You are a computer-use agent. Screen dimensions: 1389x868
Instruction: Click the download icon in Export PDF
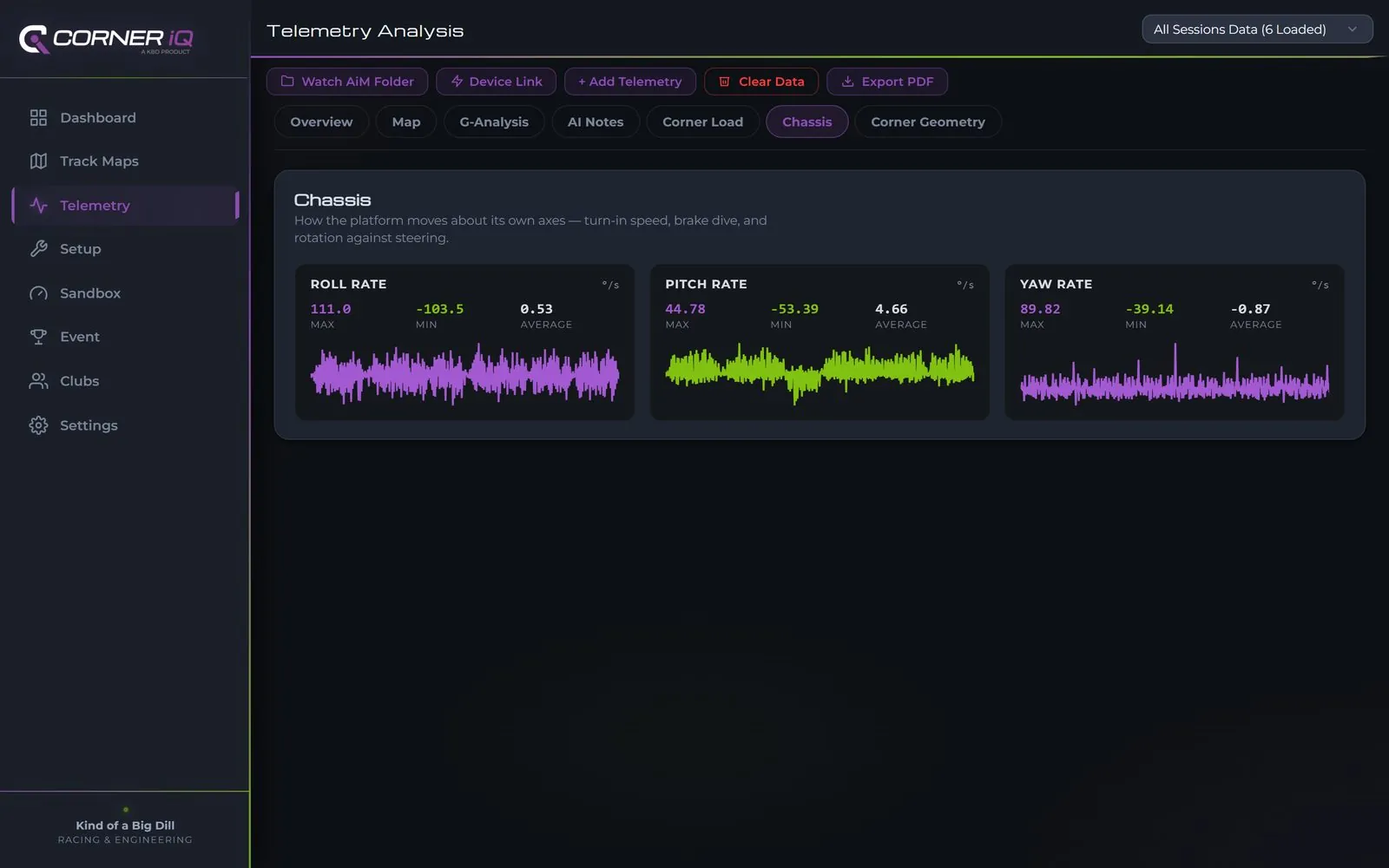[847, 82]
